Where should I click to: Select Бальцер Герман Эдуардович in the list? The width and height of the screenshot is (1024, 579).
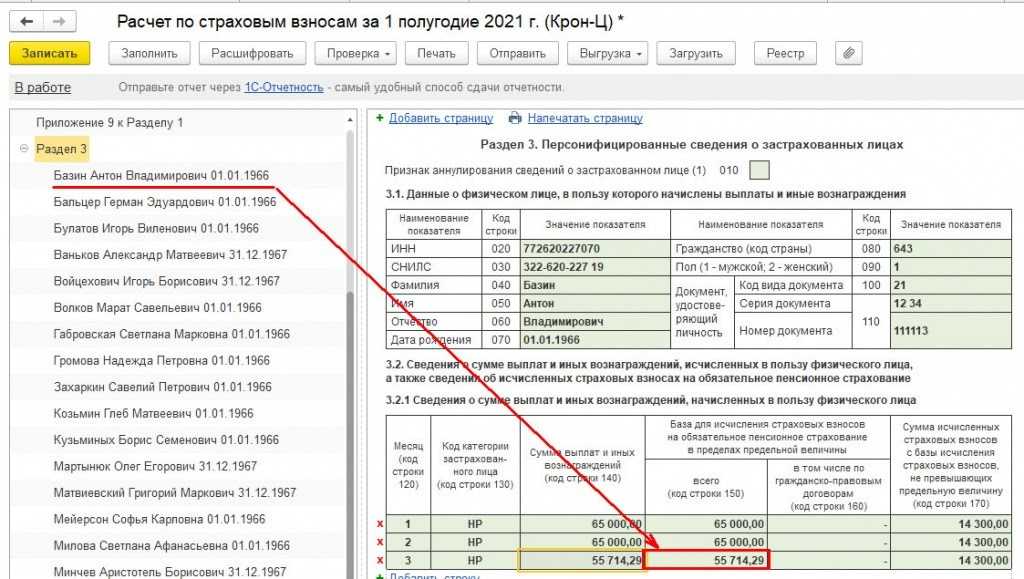click(x=165, y=202)
